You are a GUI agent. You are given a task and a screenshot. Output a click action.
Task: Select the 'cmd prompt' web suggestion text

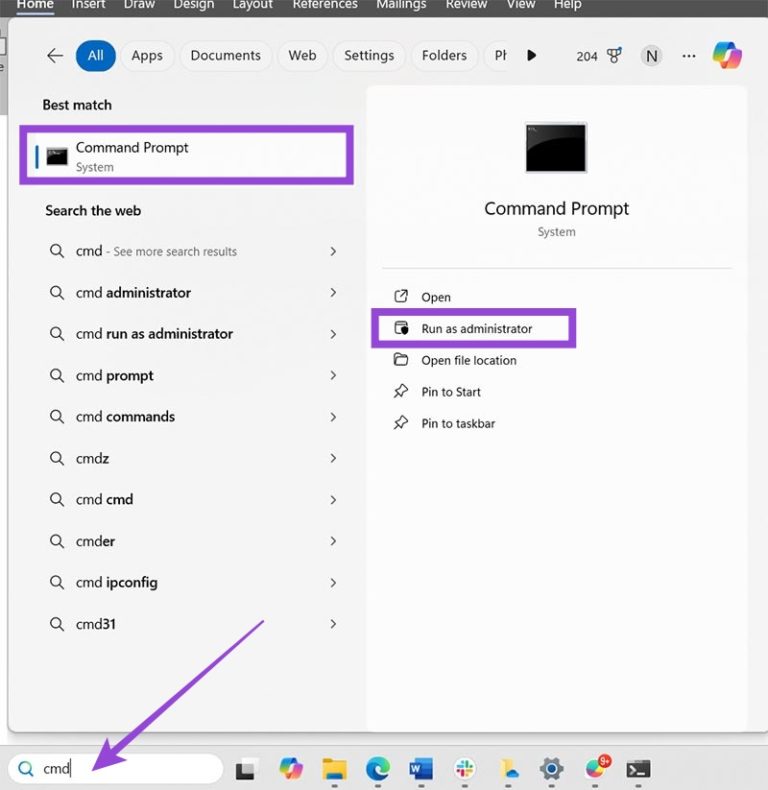click(114, 376)
